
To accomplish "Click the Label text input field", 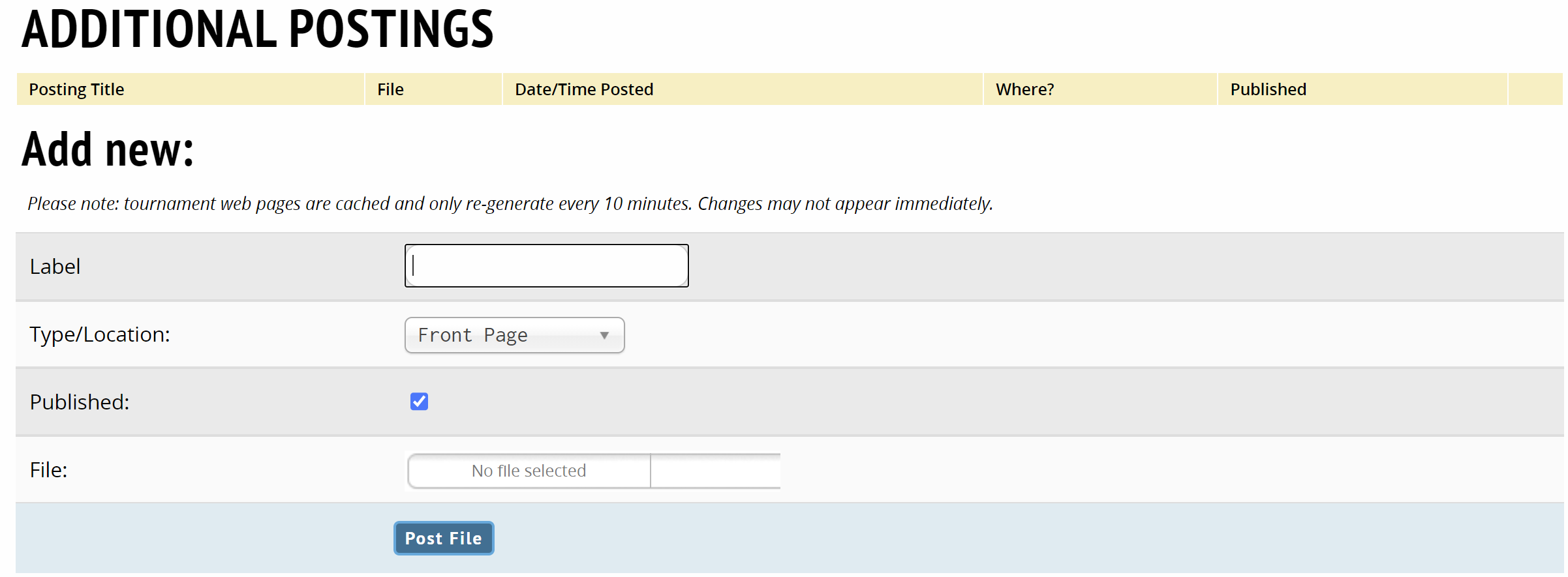I will (546, 266).
